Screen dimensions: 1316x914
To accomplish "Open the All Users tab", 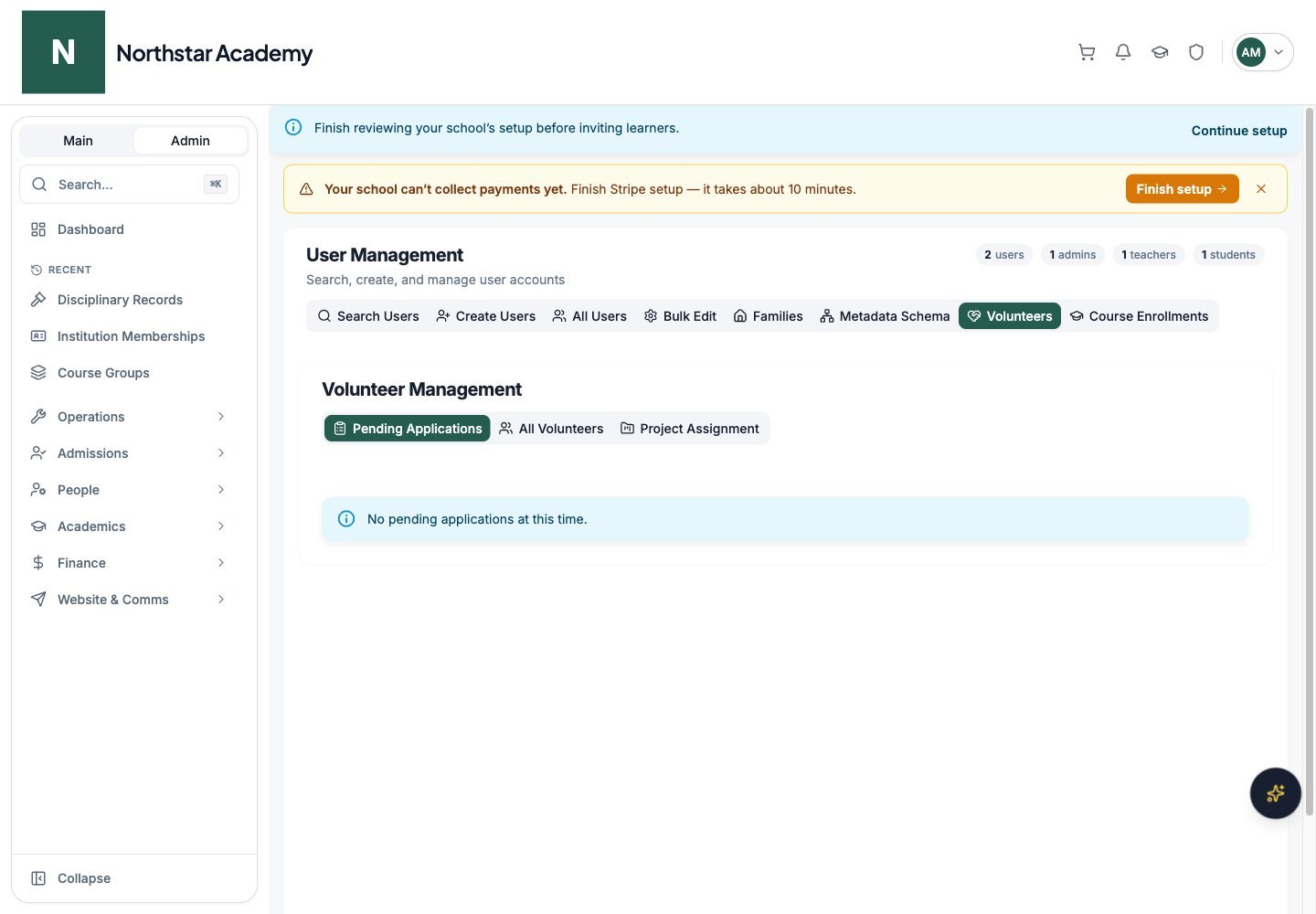I will click(x=589, y=316).
